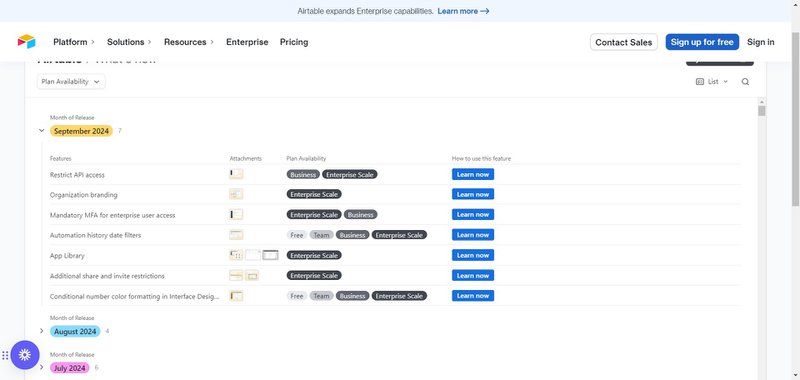Collapse the September 2024 group

(42, 131)
